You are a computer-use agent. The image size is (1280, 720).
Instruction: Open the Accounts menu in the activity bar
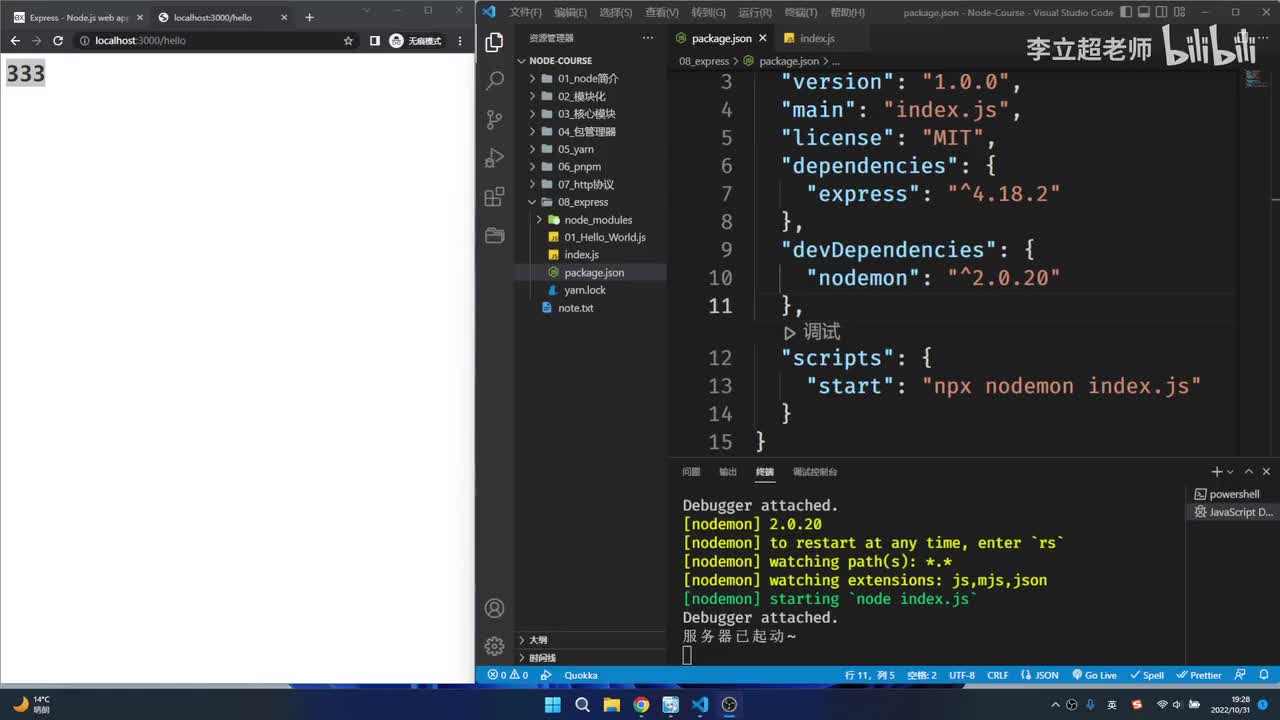pyautogui.click(x=494, y=608)
